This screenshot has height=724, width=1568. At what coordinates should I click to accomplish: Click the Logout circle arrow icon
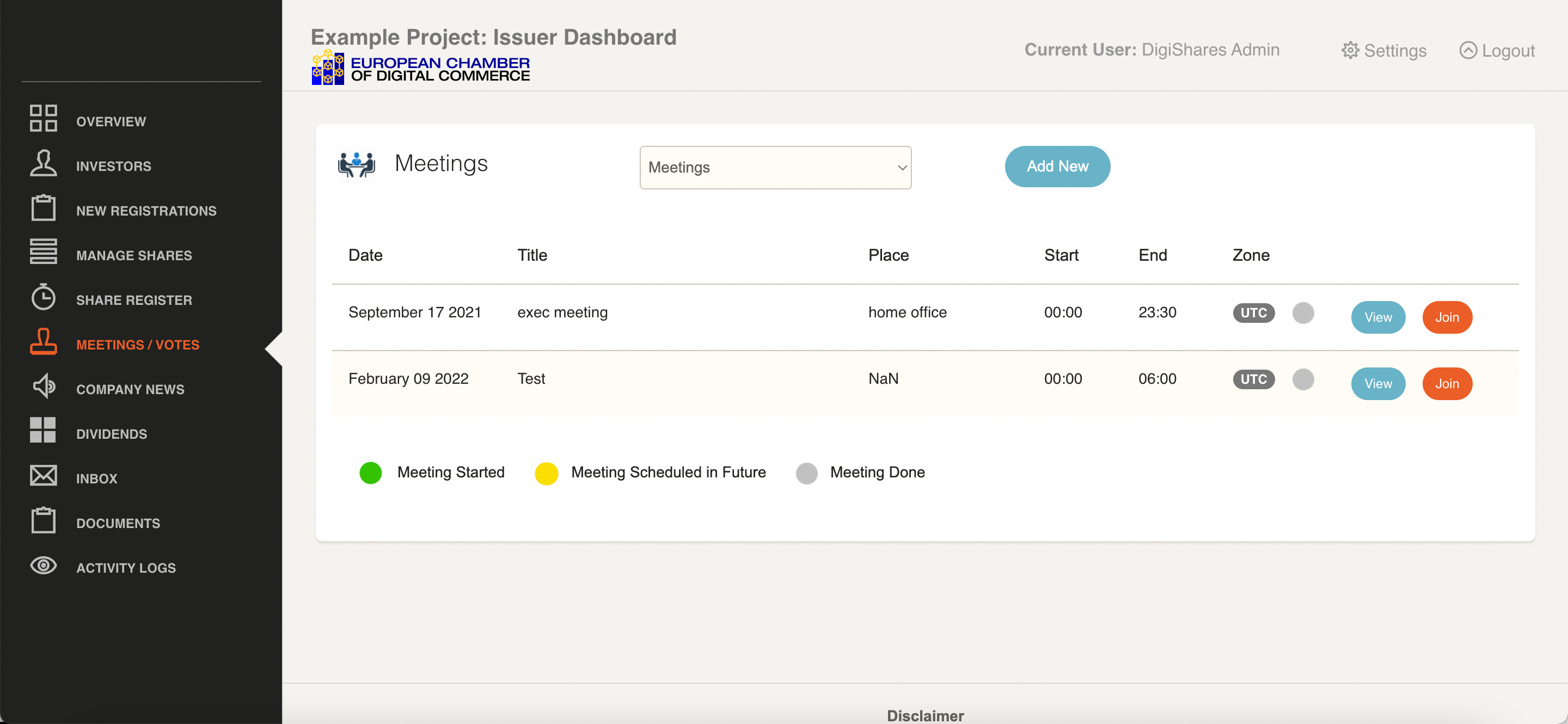[x=1468, y=51]
